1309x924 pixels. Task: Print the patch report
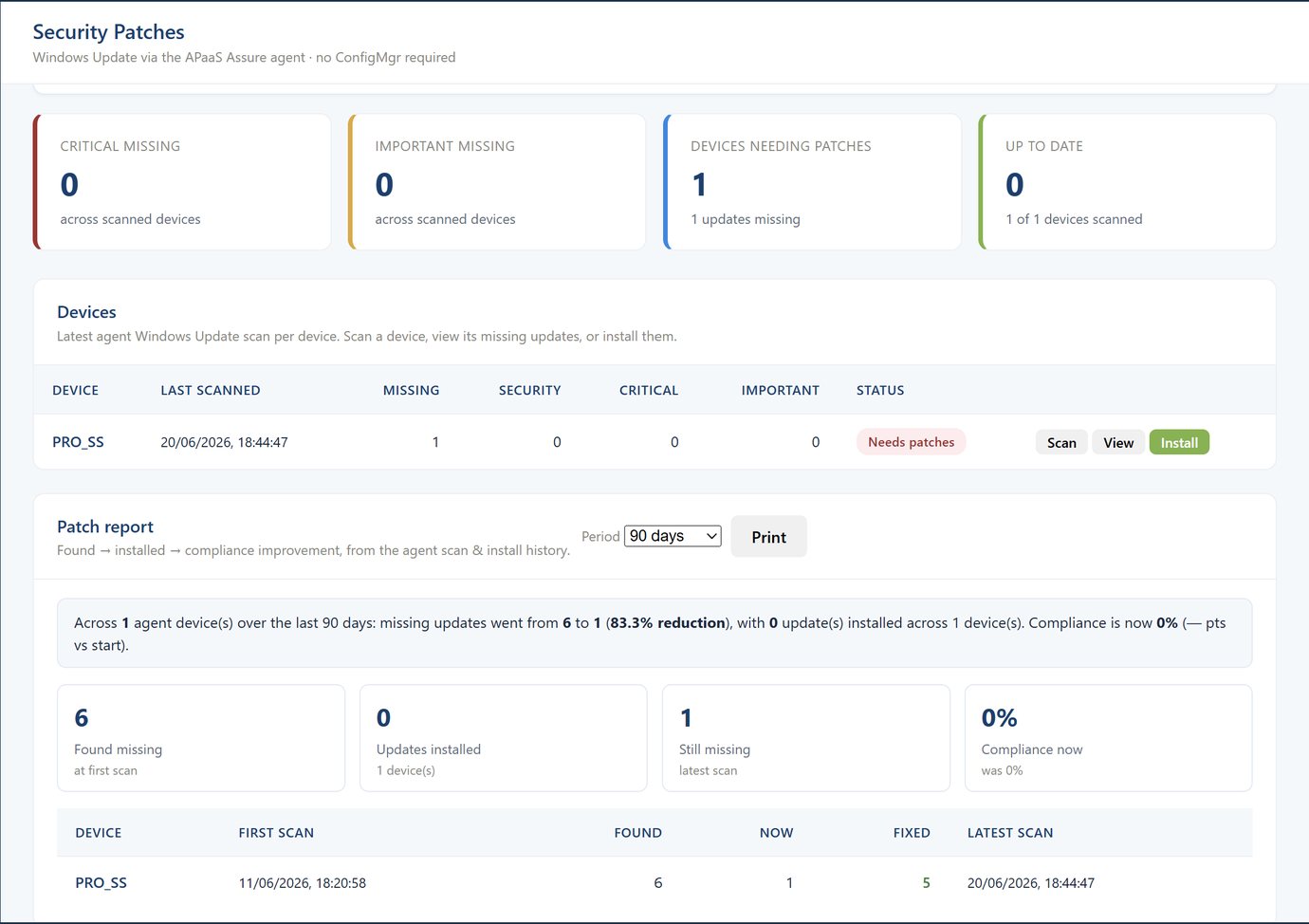tap(768, 536)
